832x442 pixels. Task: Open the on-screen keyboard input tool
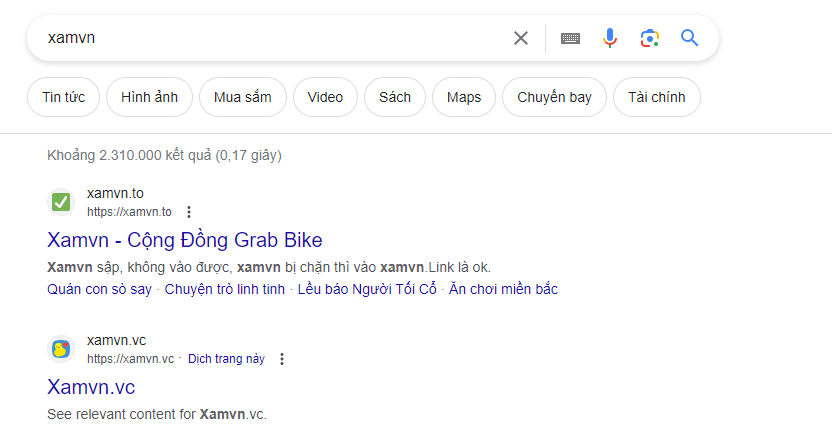[x=570, y=38]
